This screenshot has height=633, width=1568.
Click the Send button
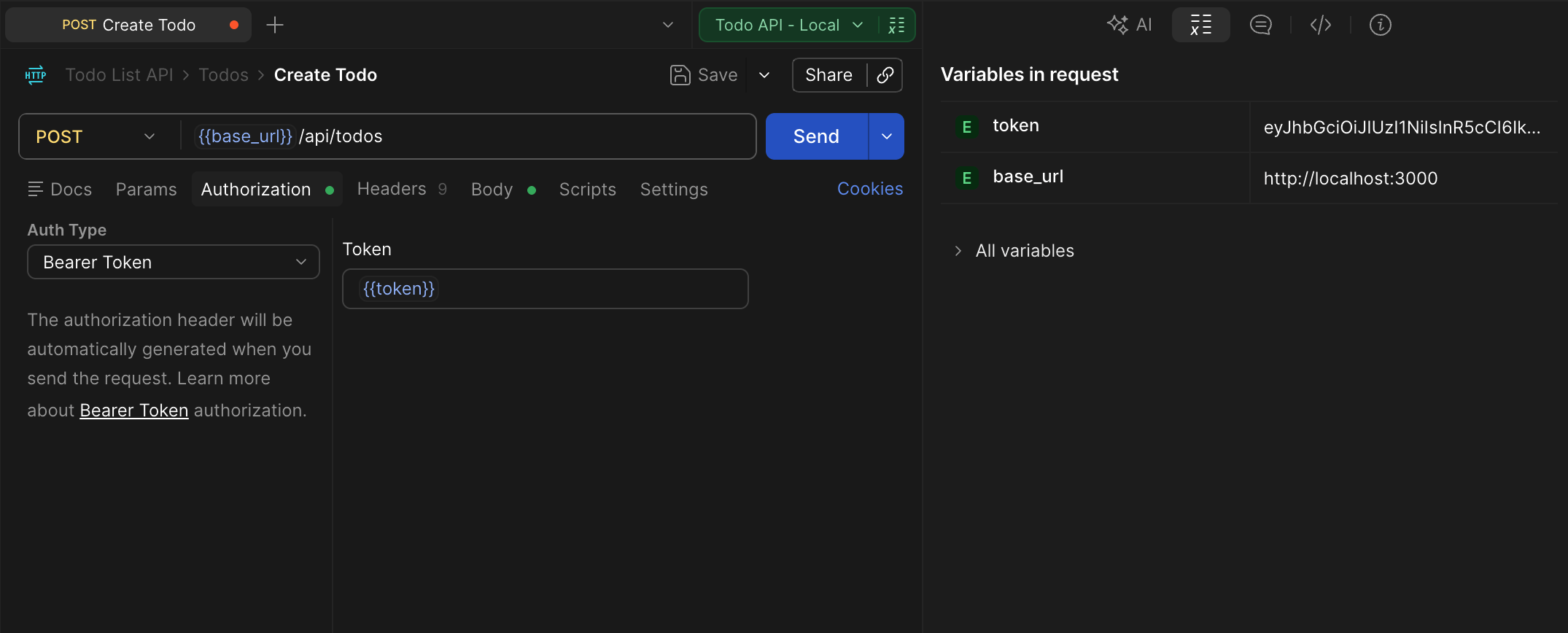816,136
